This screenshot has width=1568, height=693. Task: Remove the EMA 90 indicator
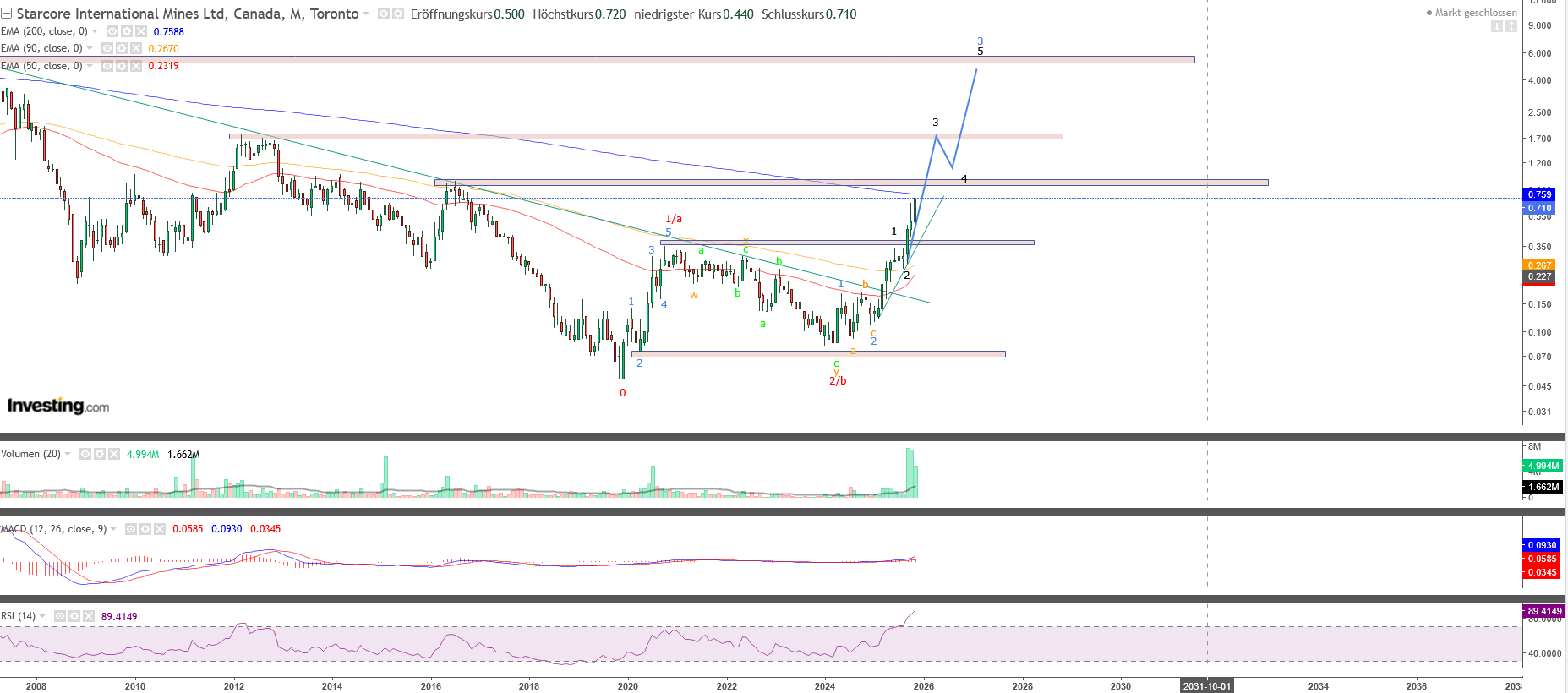(x=136, y=48)
